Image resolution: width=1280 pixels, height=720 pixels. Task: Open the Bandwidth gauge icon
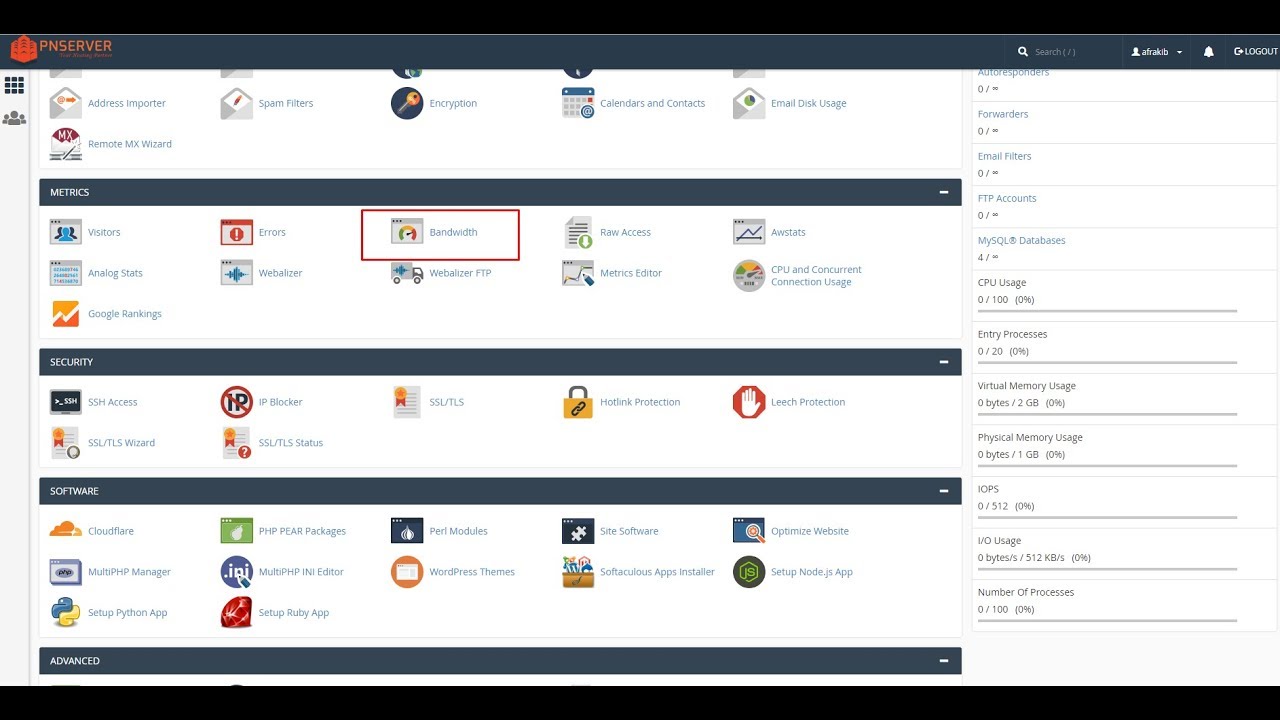[x=407, y=232]
